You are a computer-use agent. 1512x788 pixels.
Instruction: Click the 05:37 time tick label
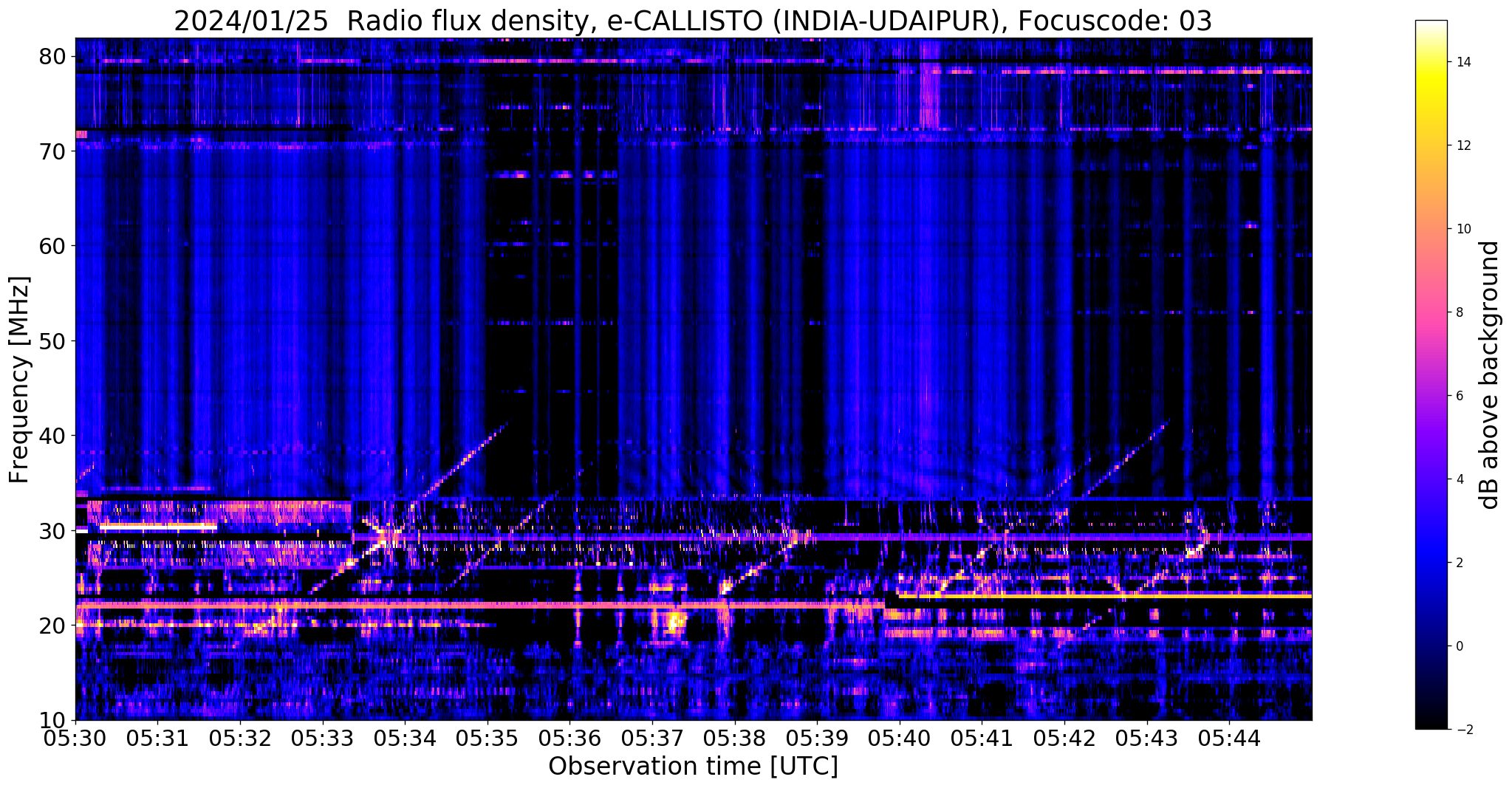pyautogui.click(x=652, y=739)
